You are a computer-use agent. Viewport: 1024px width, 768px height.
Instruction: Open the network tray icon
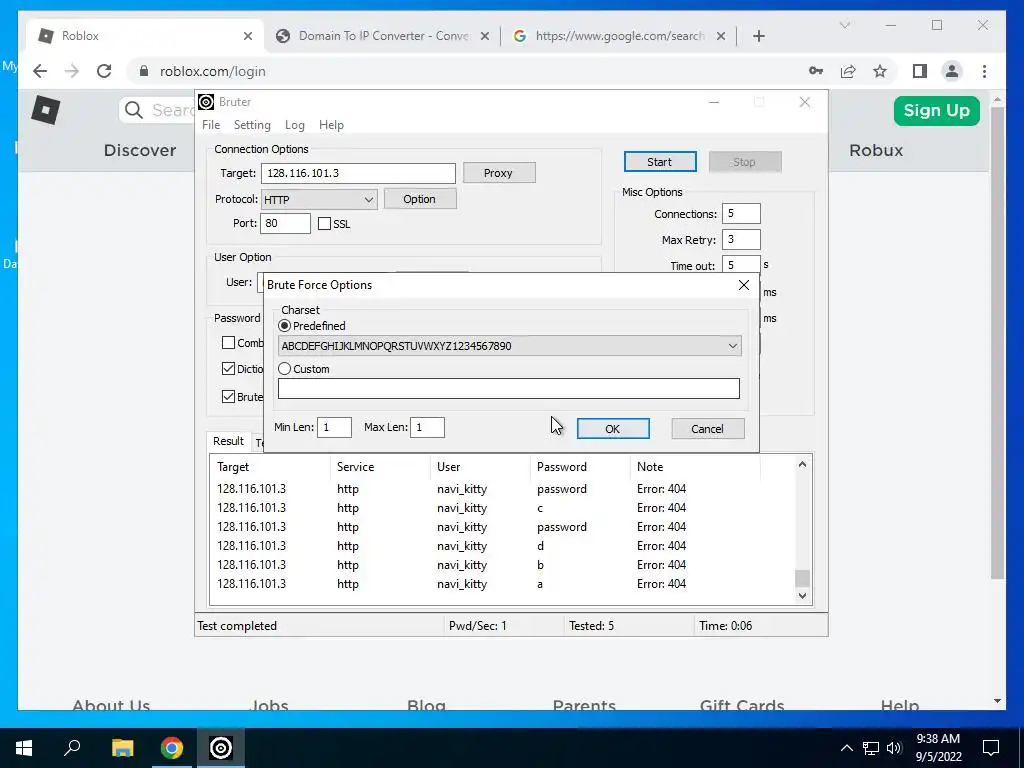pyautogui.click(x=871, y=748)
